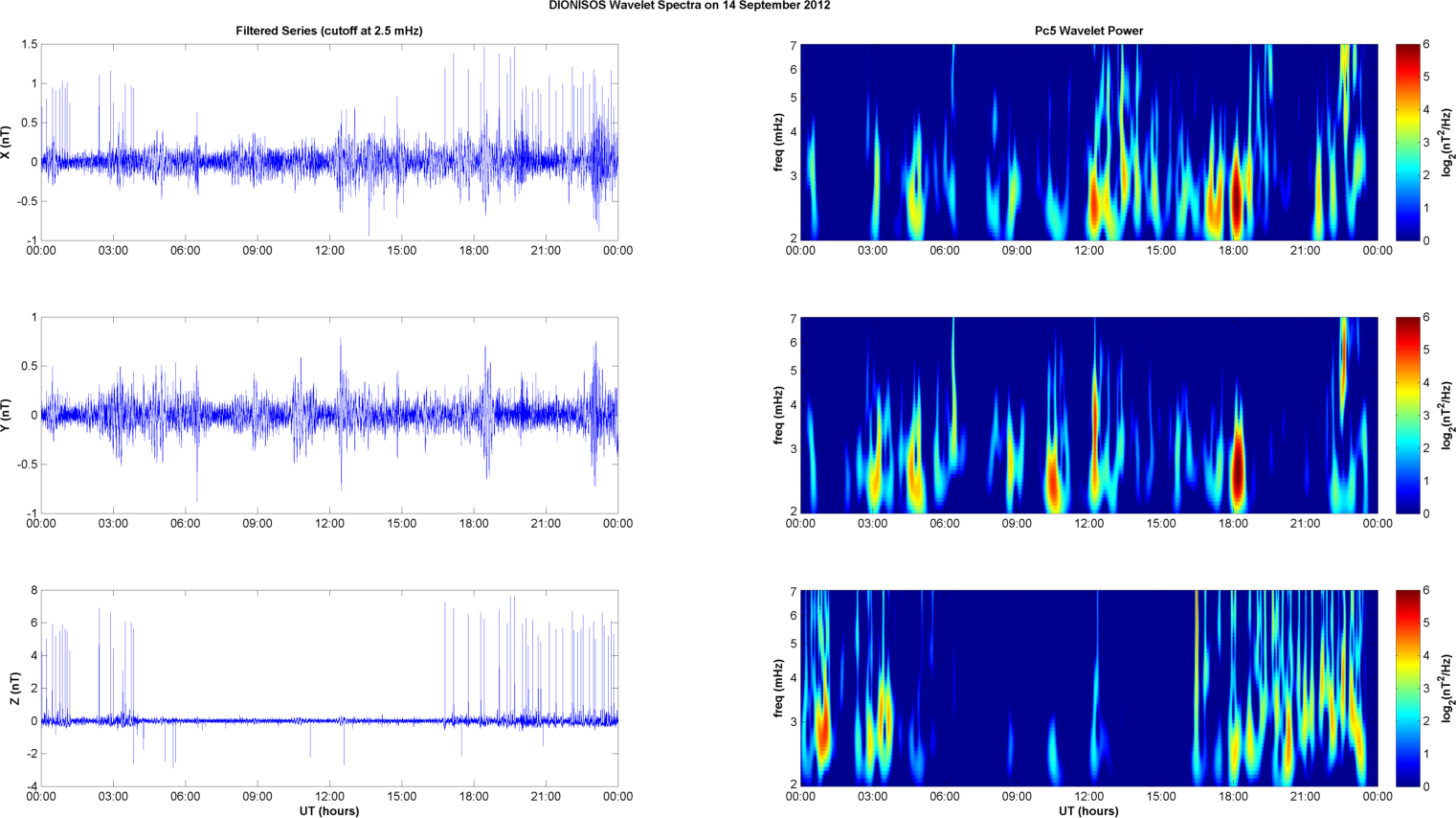The image size is (1456, 818).
Task: Select the 'Pc5 Wavelet Power' heading
Action: point(1088,31)
